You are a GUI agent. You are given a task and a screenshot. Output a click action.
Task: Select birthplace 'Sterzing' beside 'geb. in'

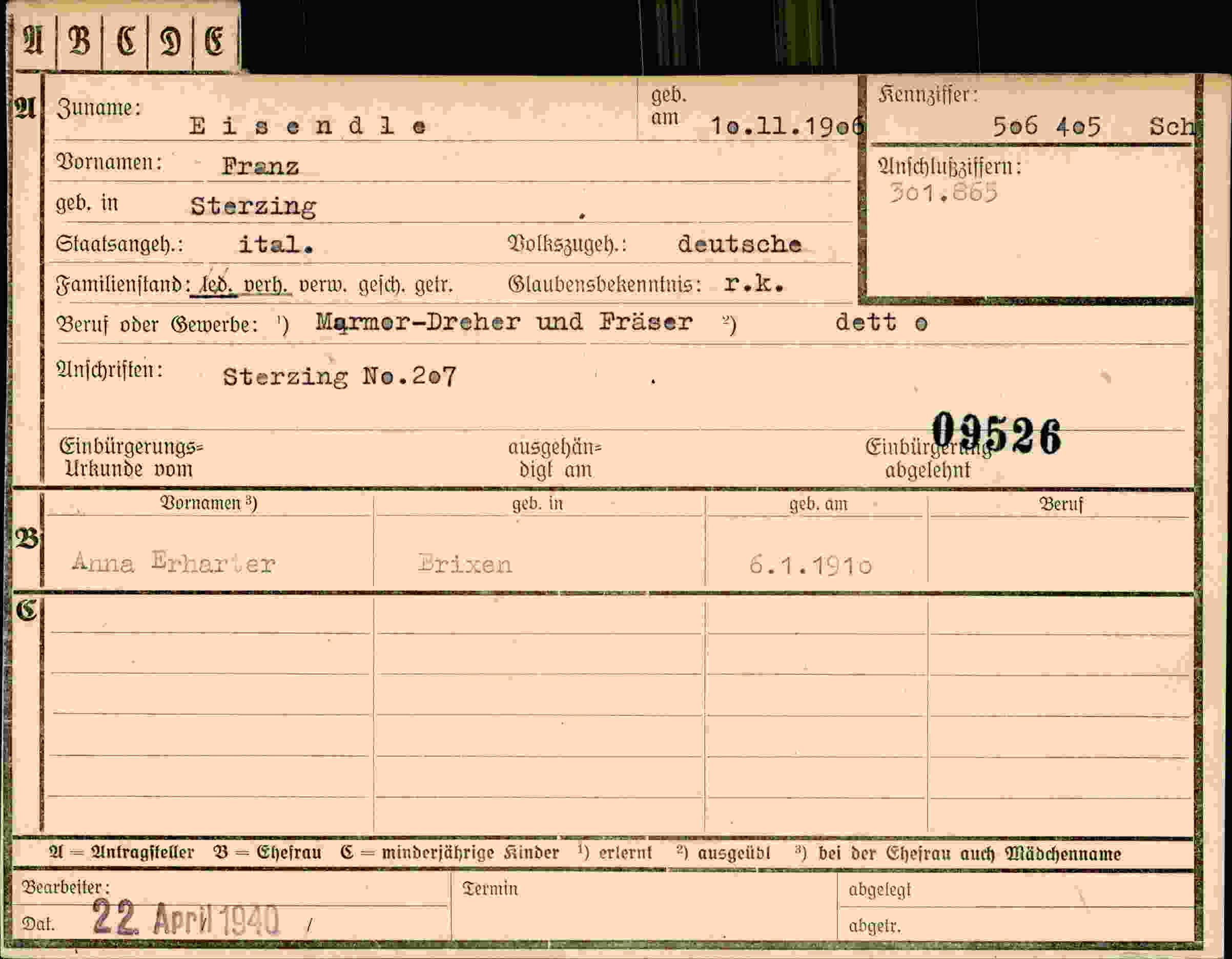coord(253,206)
